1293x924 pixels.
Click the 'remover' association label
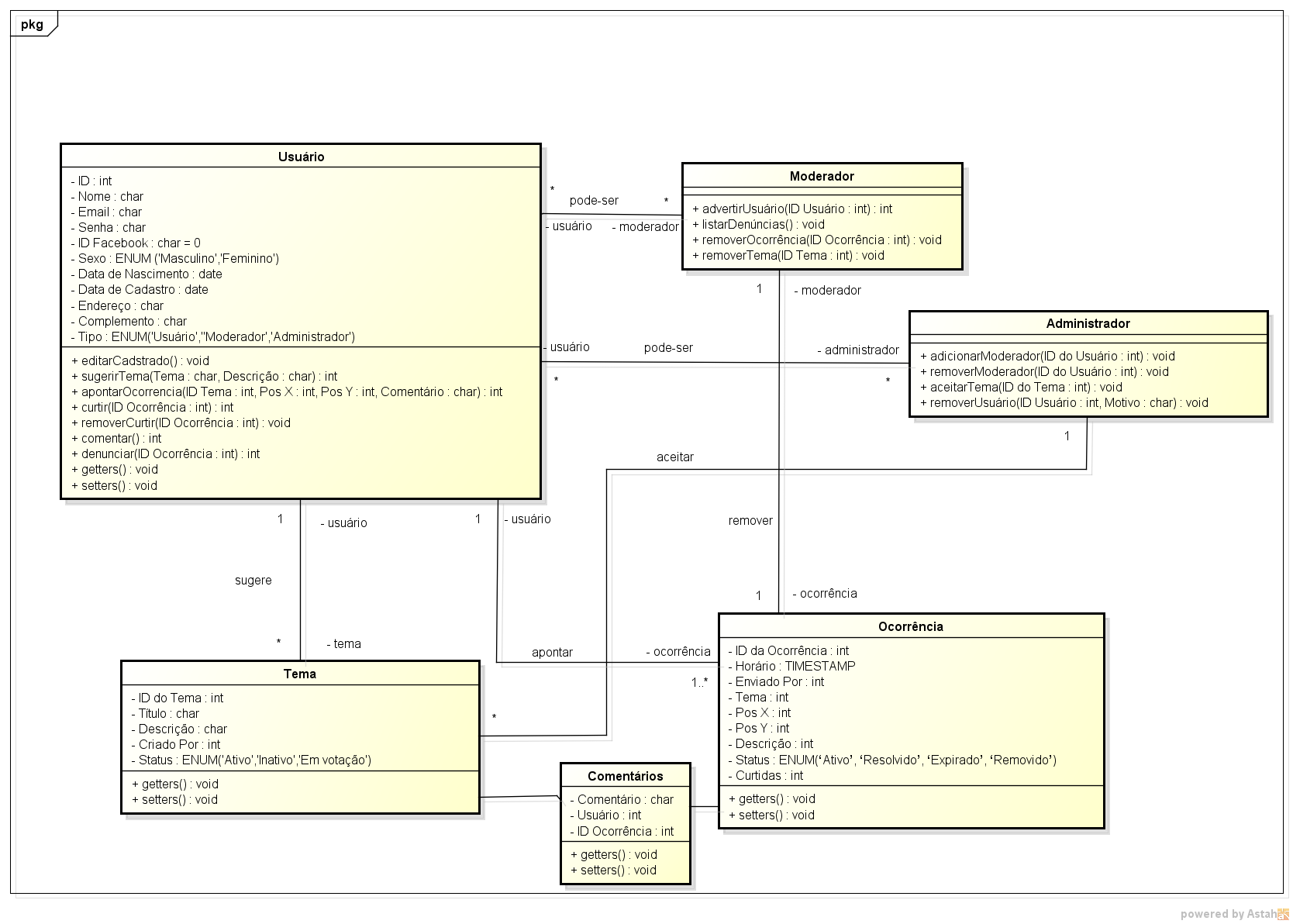point(750,521)
